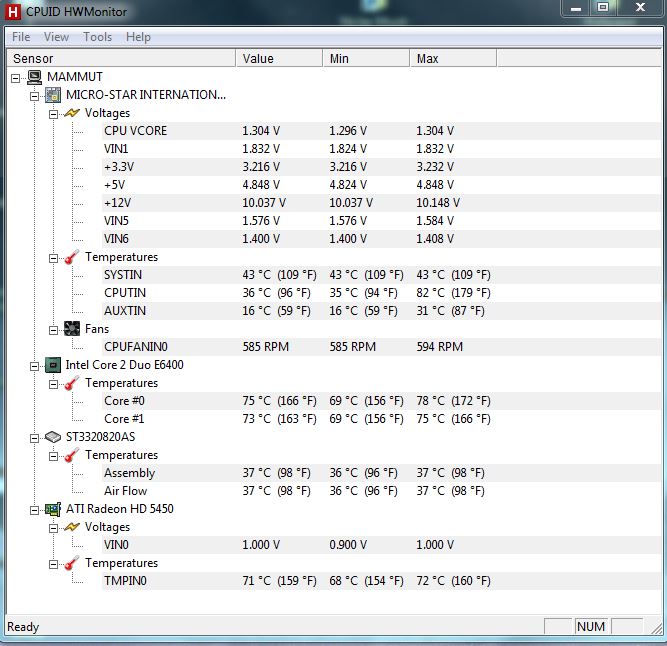Screen dimensions: 667x646
Task: Select the TMPIN0 temperature row
Action: click(x=382, y=581)
